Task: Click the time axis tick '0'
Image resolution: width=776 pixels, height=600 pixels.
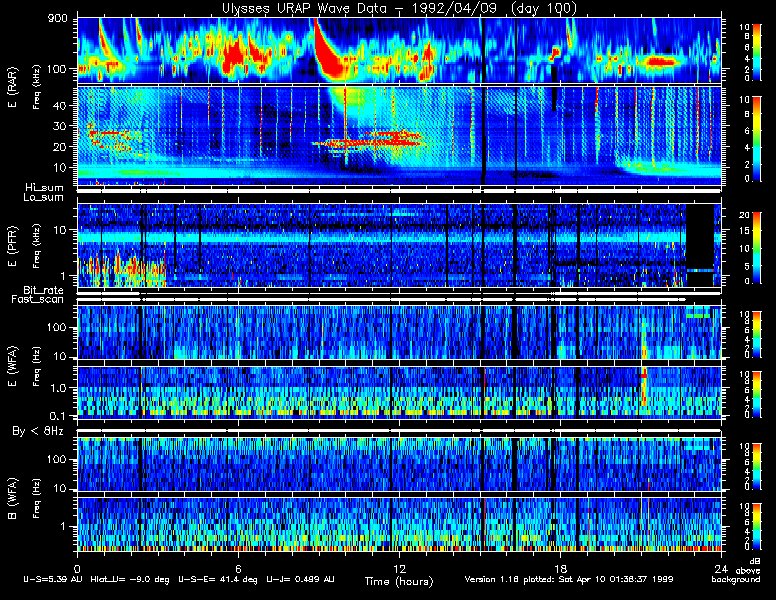Action: tap(77, 568)
